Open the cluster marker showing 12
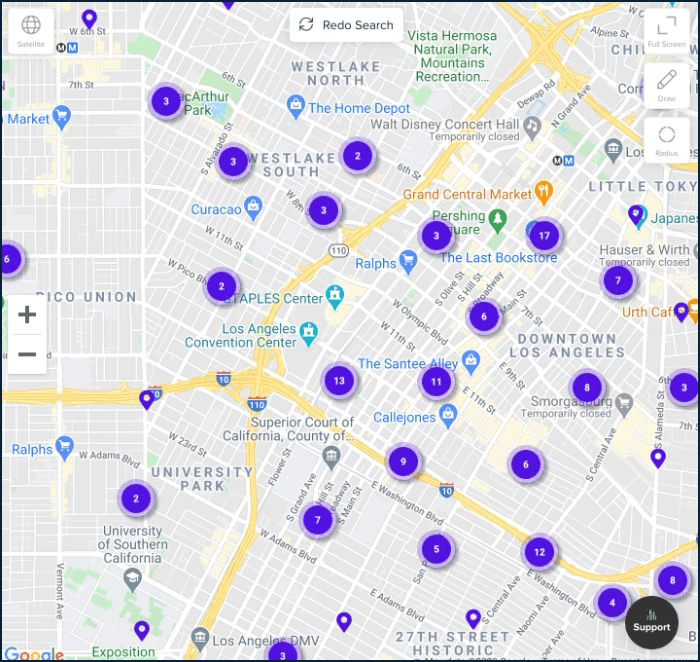700x662 pixels. (539, 551)
